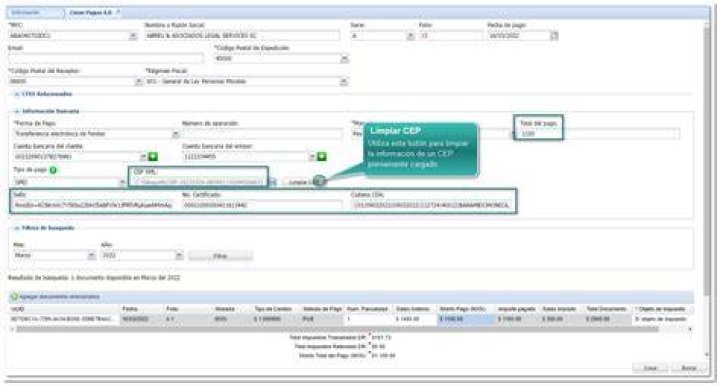Open Cuenta bancaria del cliente dropdown
Viewport: 720px width, 386px height.
(143, 157)
